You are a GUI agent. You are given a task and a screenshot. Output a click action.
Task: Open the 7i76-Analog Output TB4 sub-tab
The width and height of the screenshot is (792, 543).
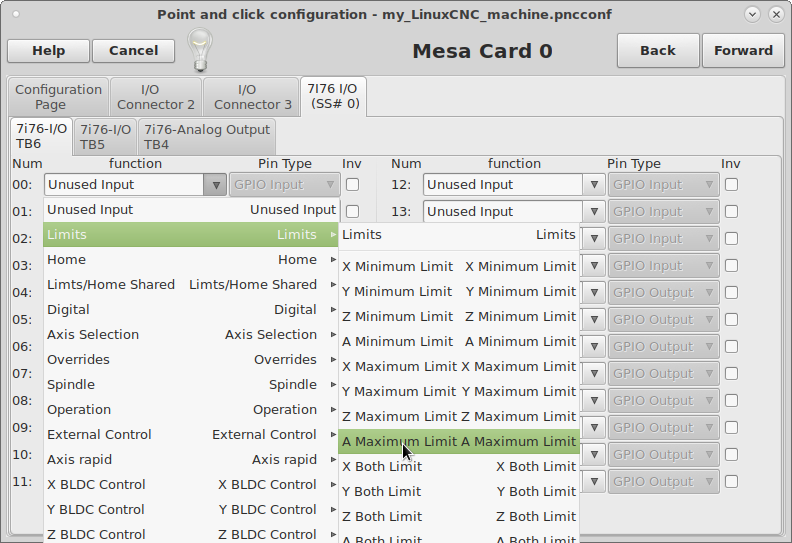coord(207,137)
